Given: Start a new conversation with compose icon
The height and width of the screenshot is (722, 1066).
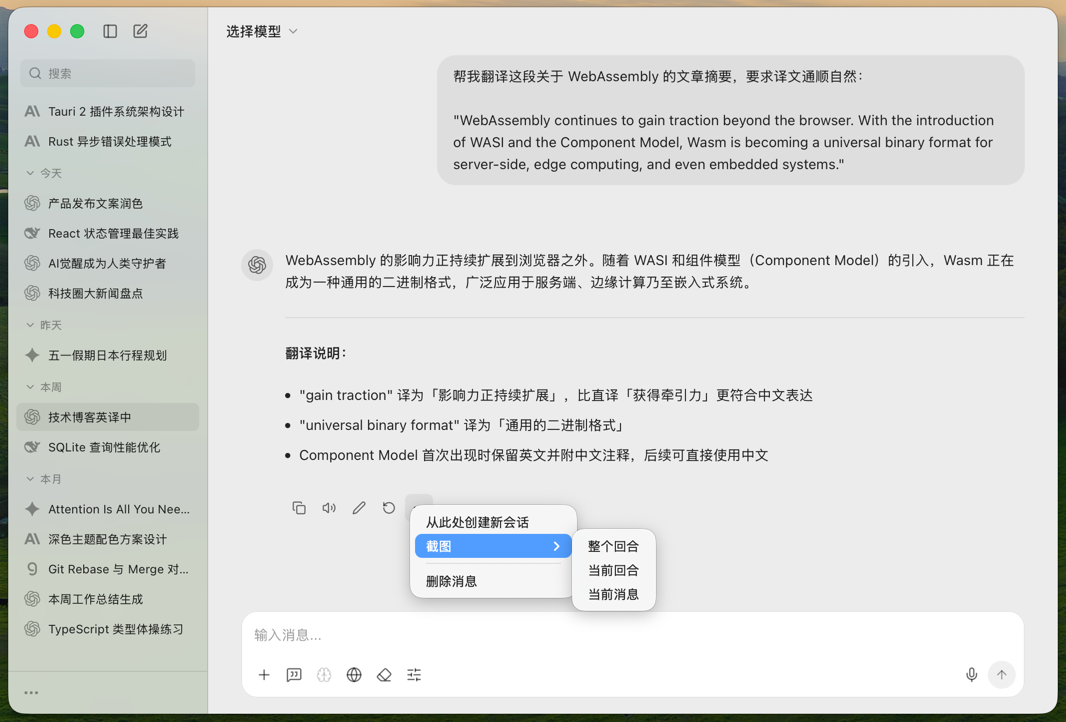Looking at the screenshot, I should point(140,31).
